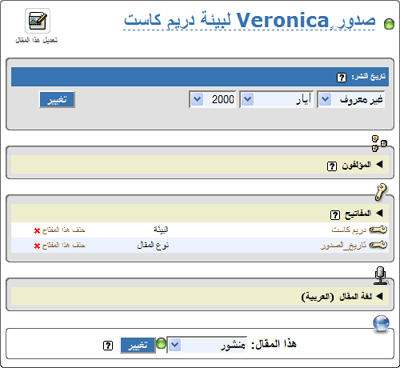Viewport: 400px width, 368px height.
Task: Click the green status dot beside the article title
Action: click(389, 24)
